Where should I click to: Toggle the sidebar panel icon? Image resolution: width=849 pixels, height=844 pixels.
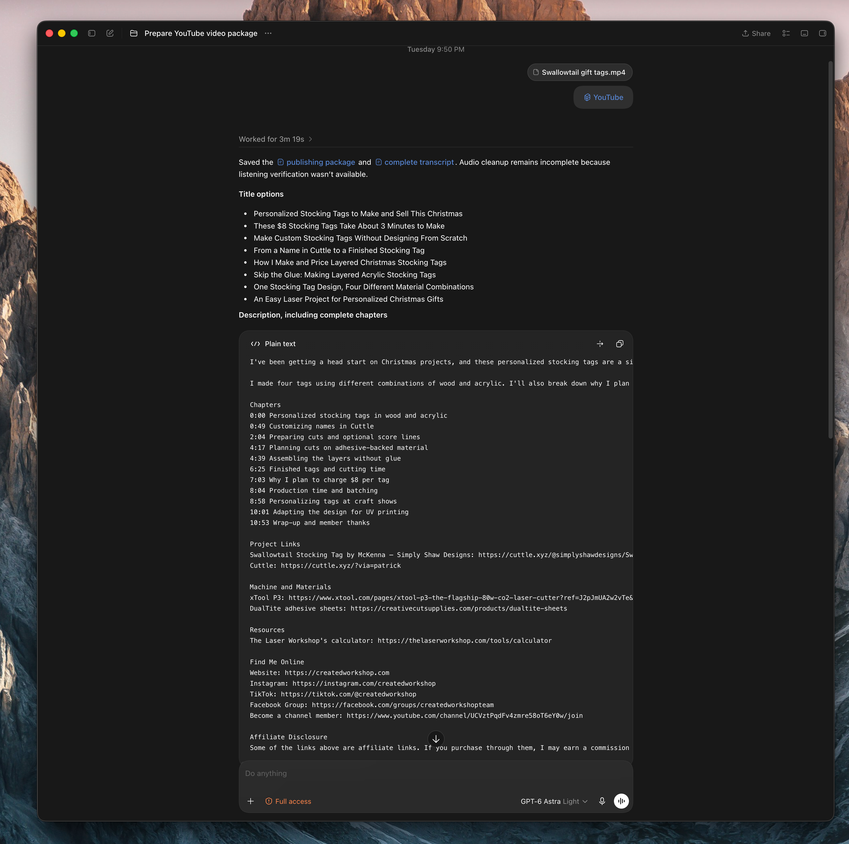pyautogui.click(x=92, y=34)
